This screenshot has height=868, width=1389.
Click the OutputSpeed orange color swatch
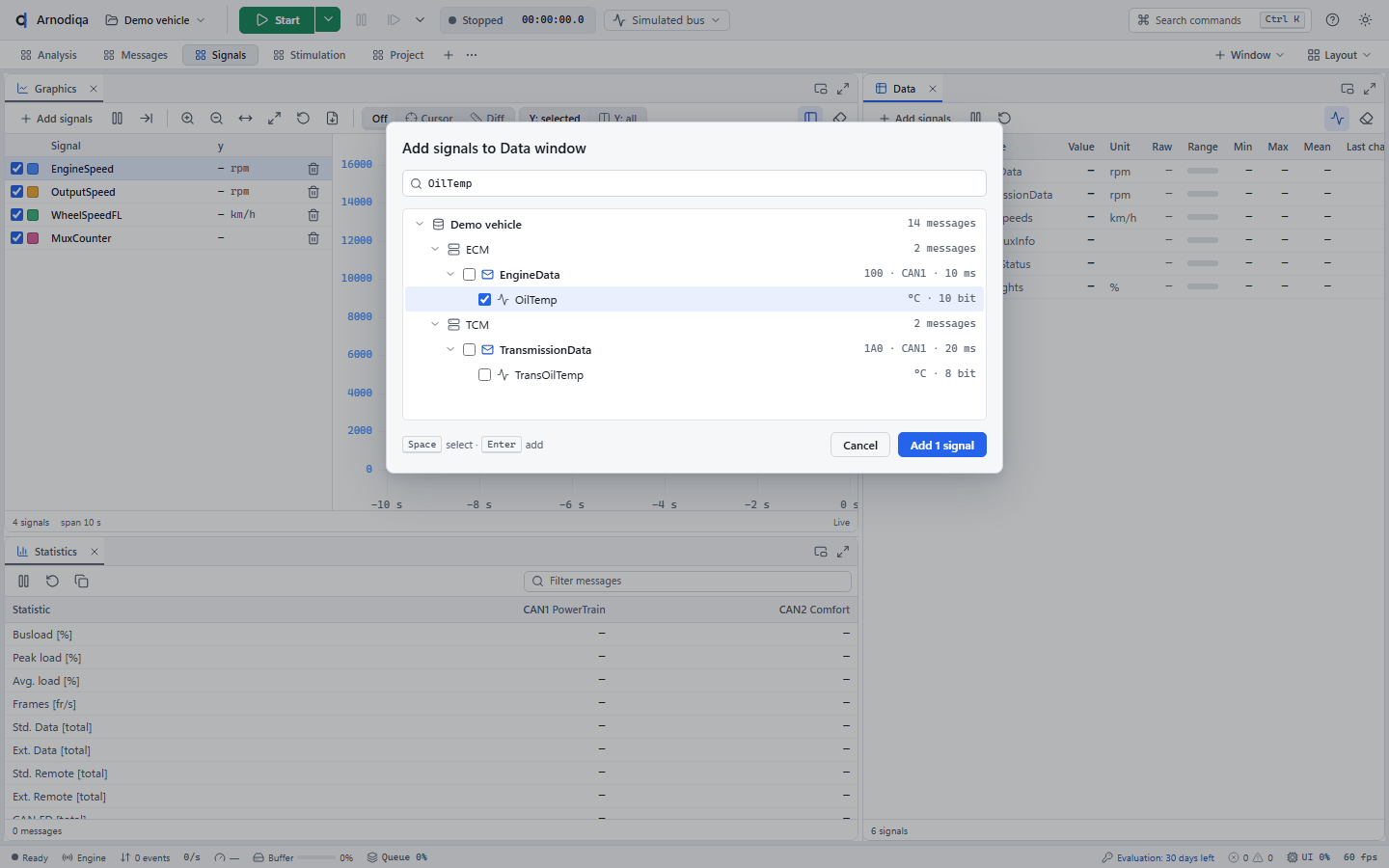pos(33,192)
